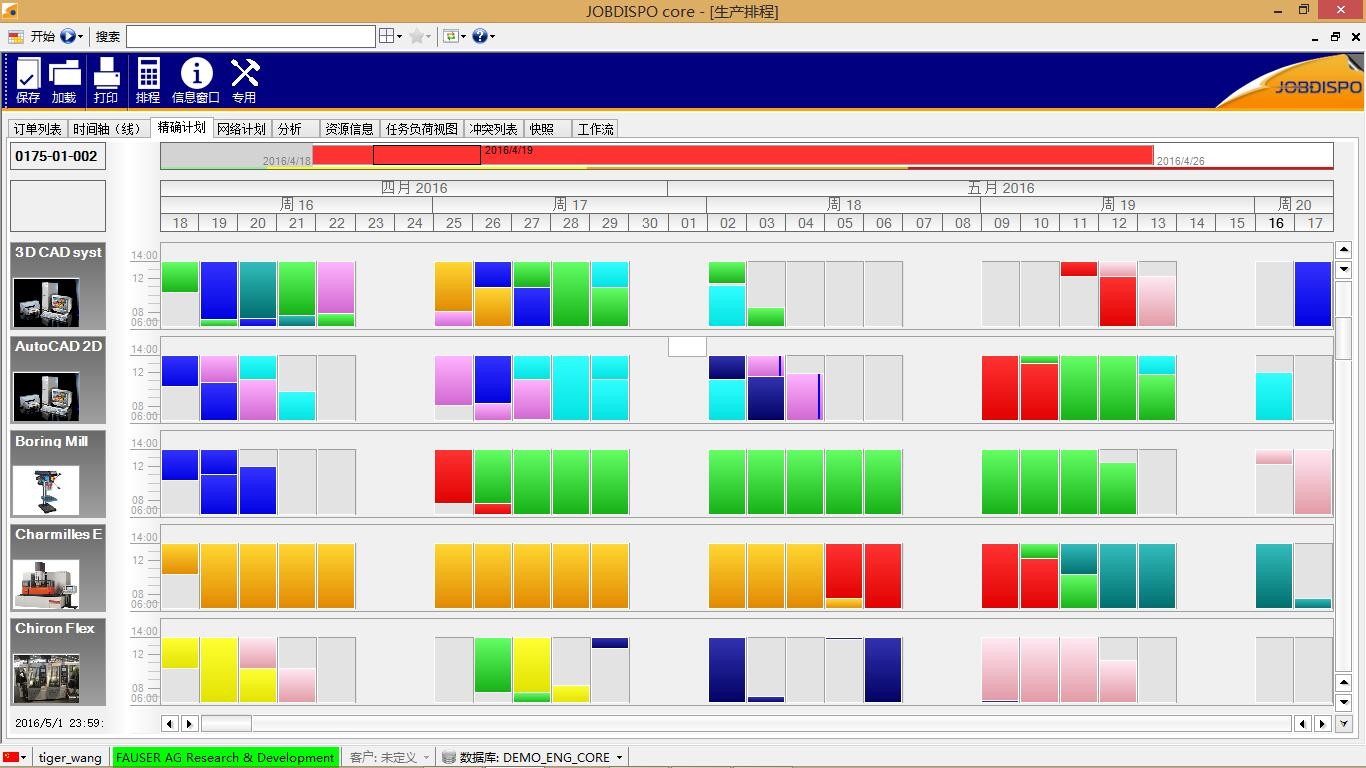The image size is (1366, 768).
Task: Click the 0175-01-002 order button
Action: (x=57, y=156)
